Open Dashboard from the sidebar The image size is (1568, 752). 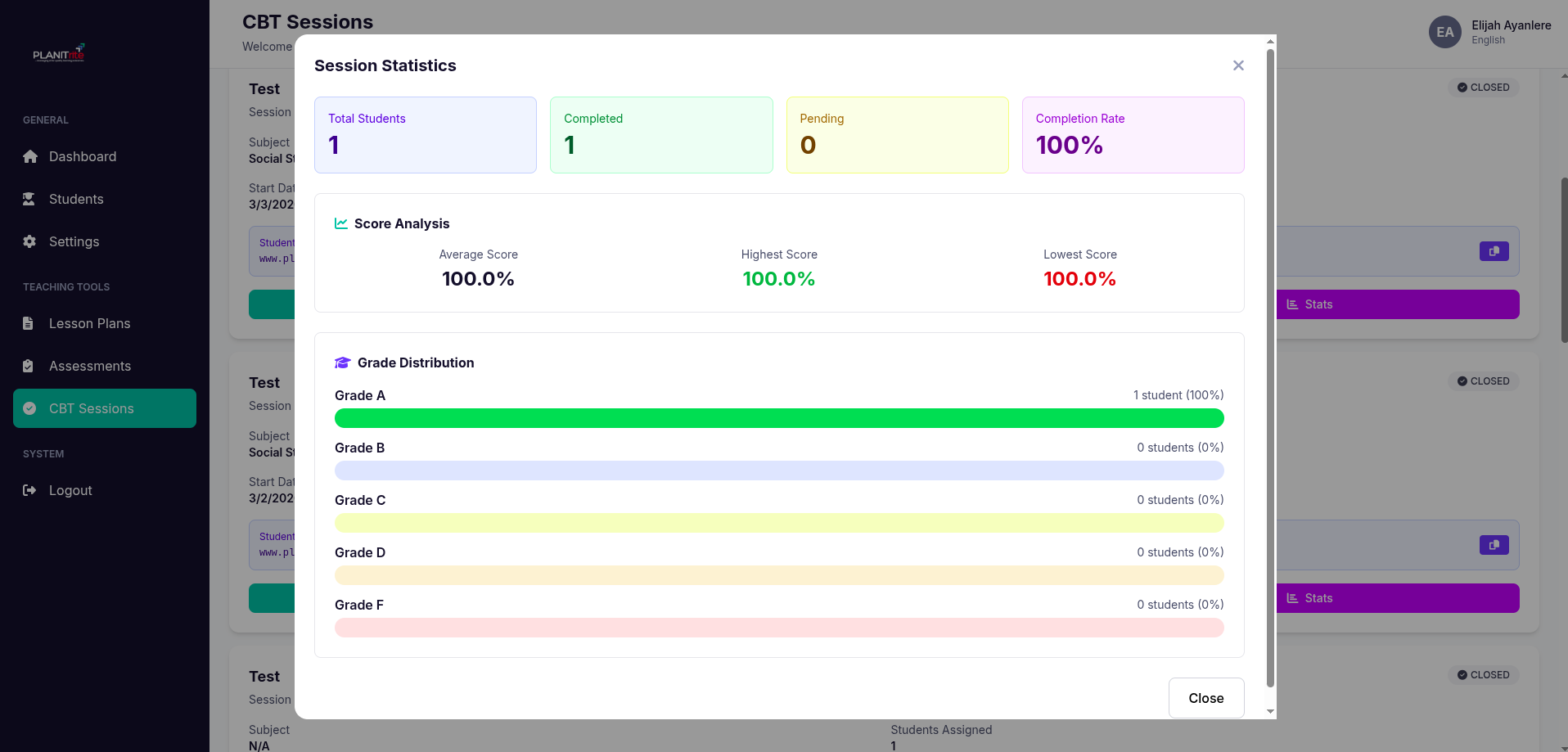tap(82, 156)
